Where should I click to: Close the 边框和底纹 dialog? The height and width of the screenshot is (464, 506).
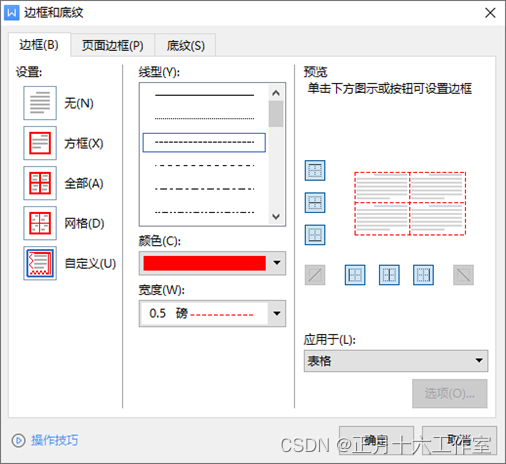tap(490, 13)
